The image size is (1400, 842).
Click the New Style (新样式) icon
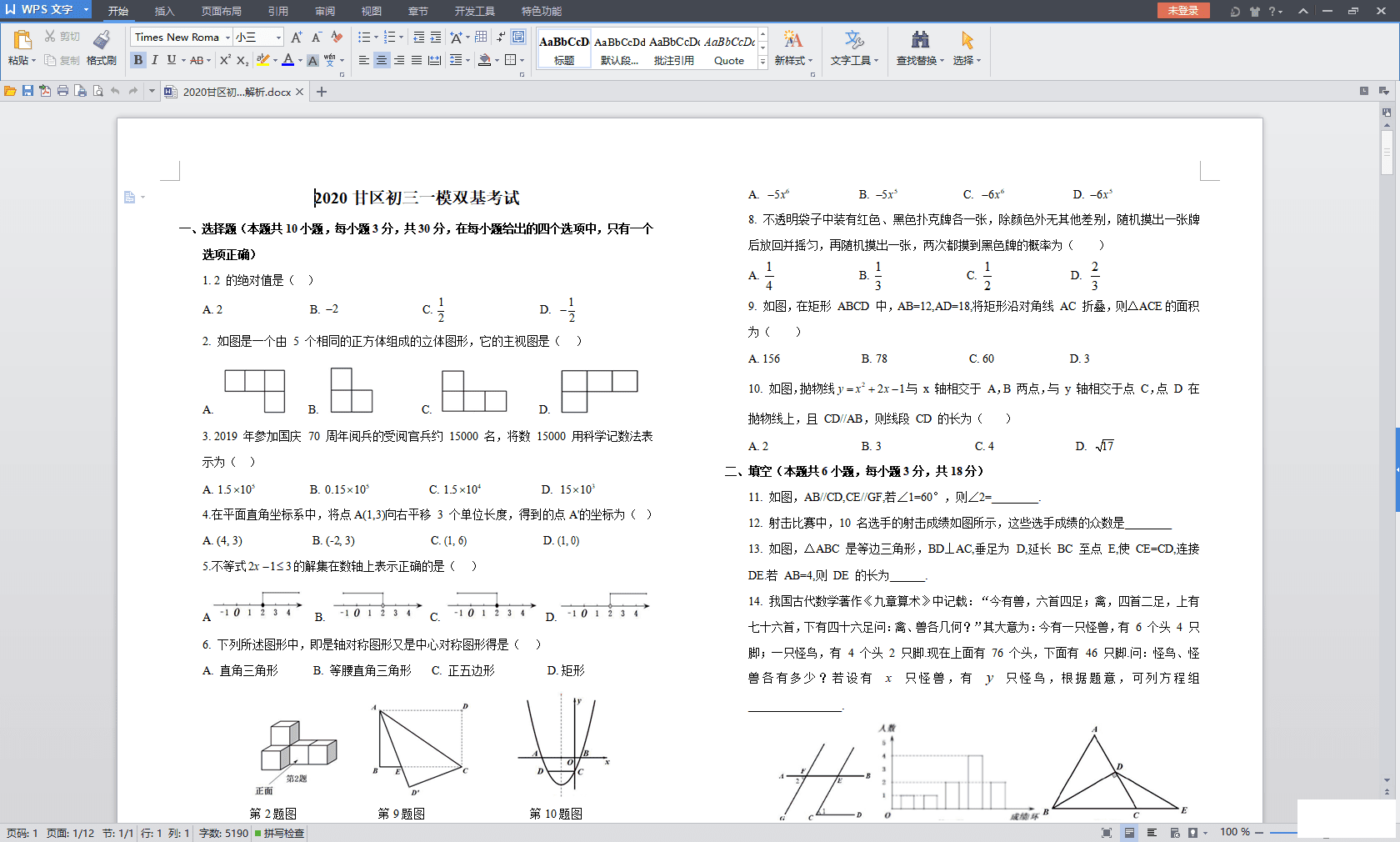point(792,39)
